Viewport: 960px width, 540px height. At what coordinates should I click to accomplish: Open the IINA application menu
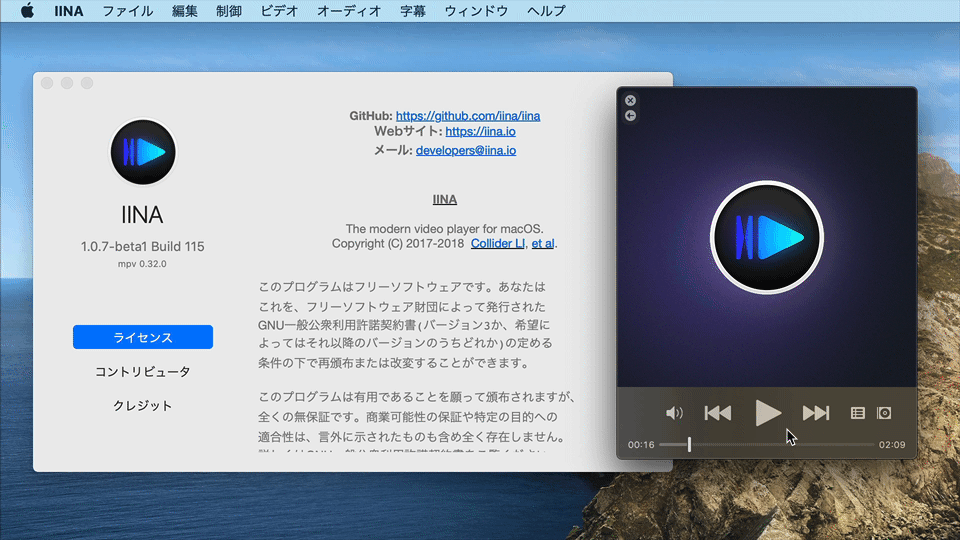69,11
